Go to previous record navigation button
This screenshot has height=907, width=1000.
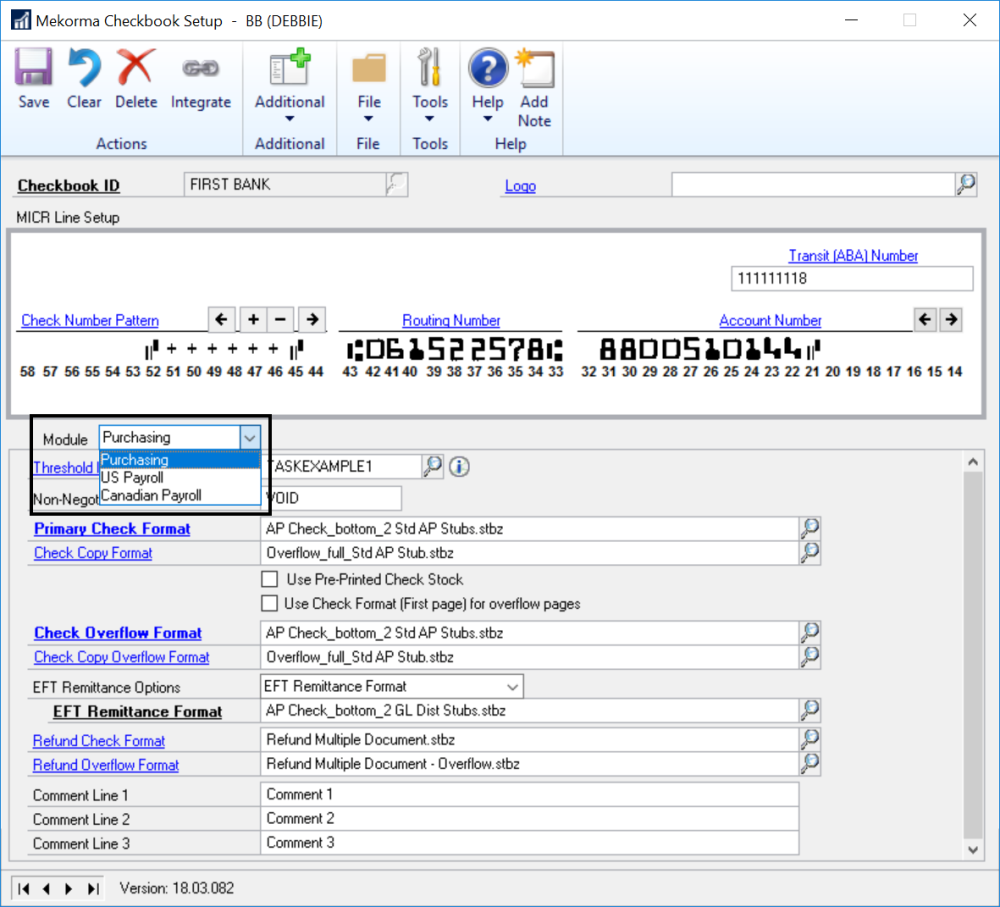coord(46,888)
